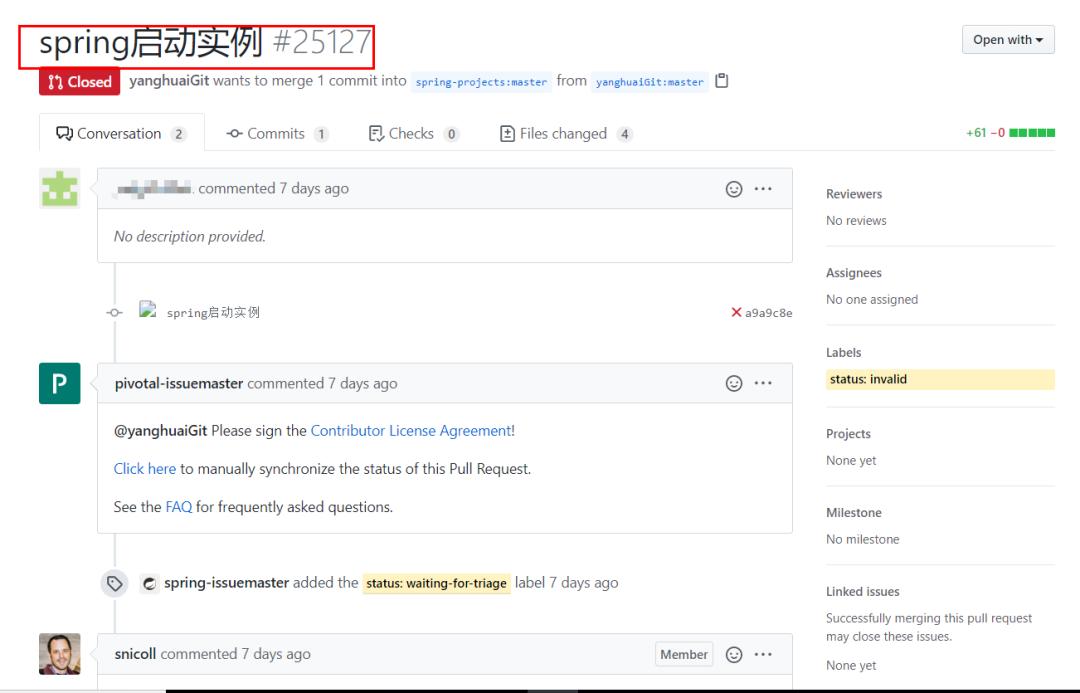This screenshot has height=693, width=1080.
Task: Switch to the Files changed tab
Action: coord(566,133)
